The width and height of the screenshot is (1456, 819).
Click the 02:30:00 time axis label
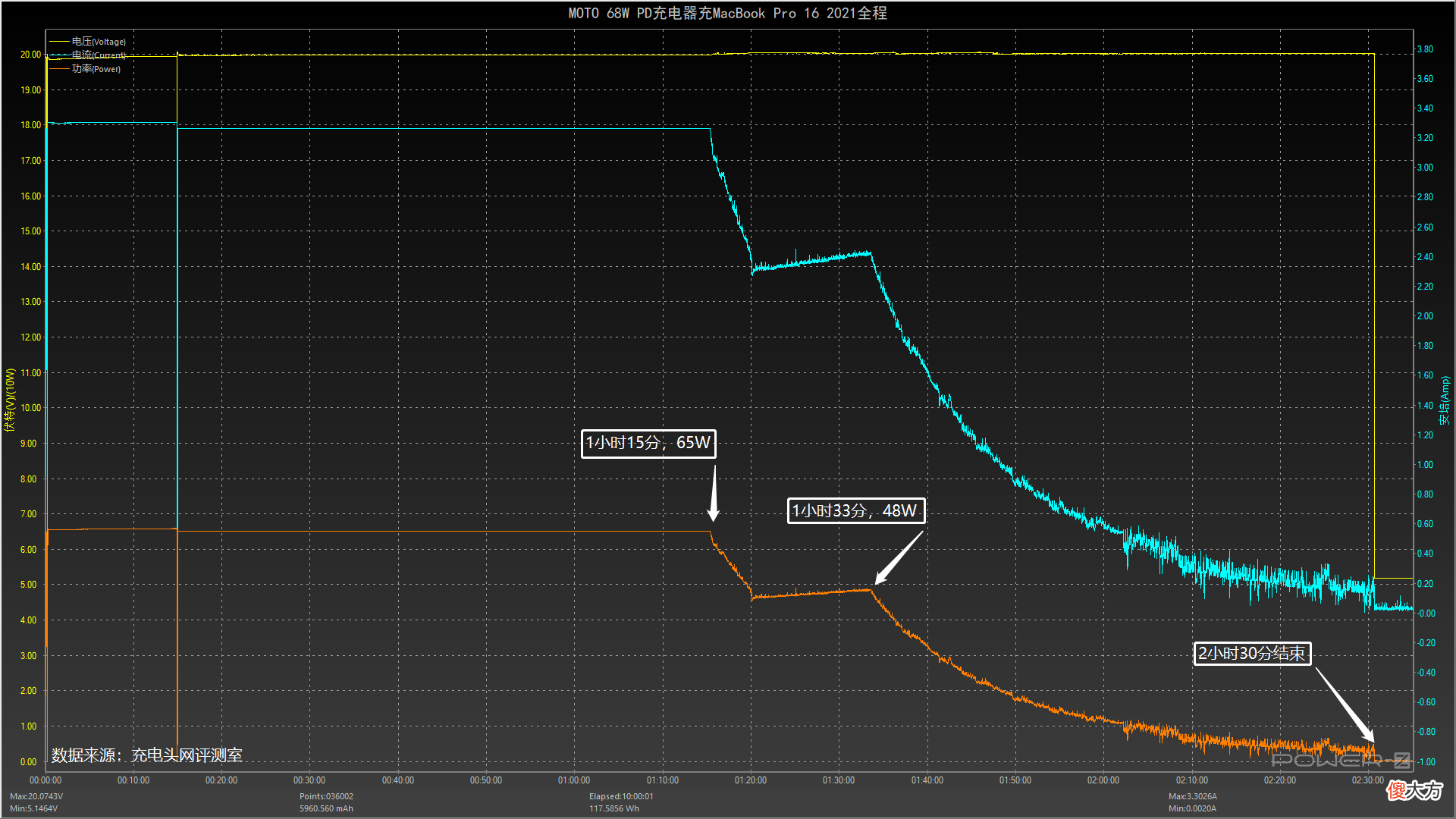[x=1368, y=780]
